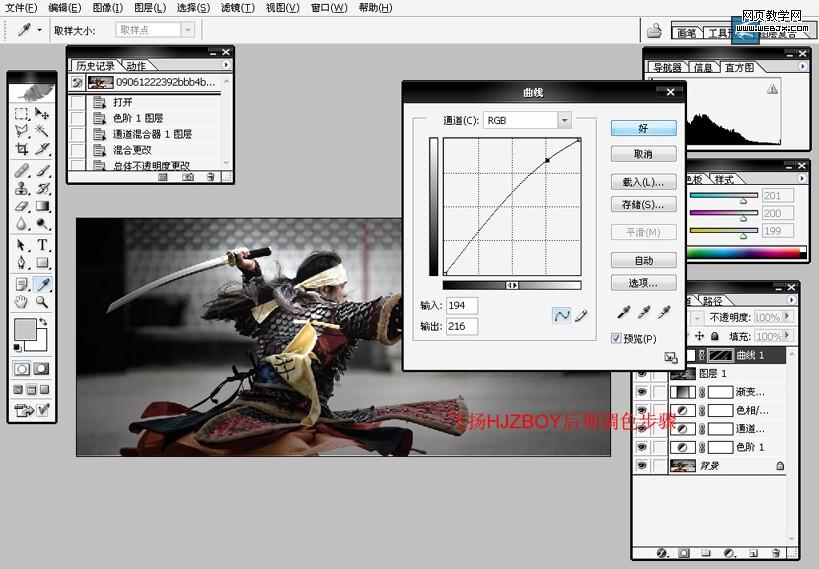This screenshot has width=819, height=569.
Task: Select the pencil draw-curve mode icon
Action: click(x=581, y=315)
